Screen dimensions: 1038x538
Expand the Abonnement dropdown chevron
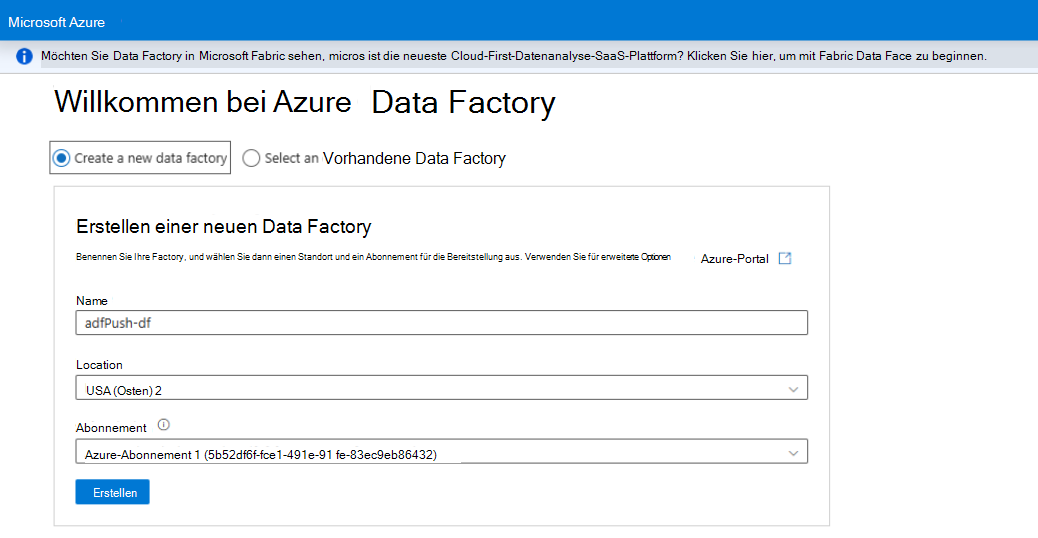click(x=793, y=453)
